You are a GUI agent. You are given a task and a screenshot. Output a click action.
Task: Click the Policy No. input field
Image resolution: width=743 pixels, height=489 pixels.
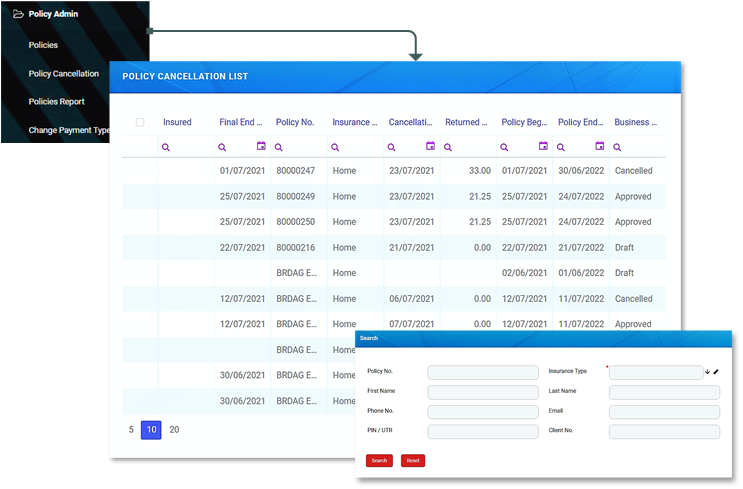click(x=482, y=372)
